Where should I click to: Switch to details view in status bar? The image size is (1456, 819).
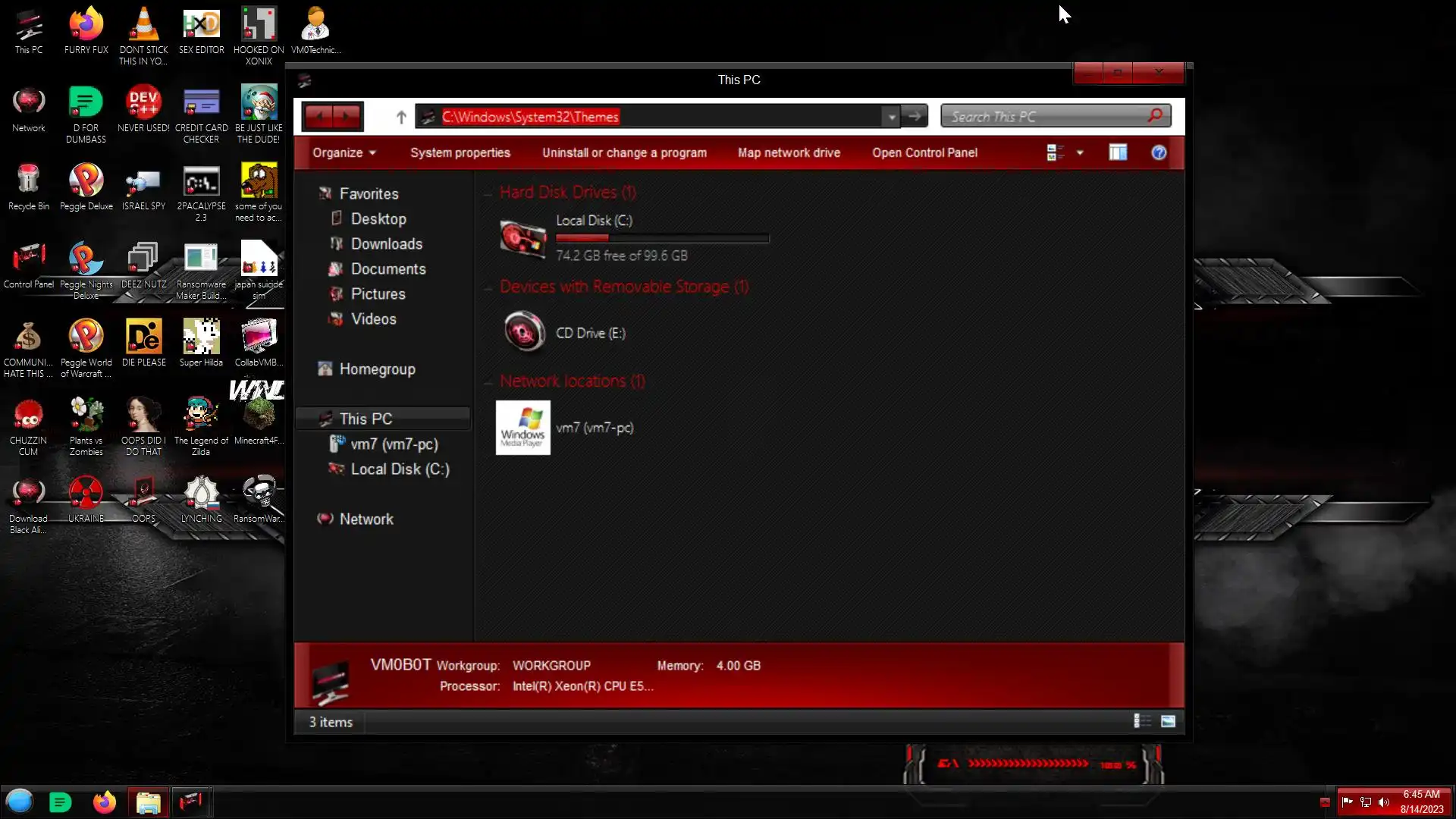(1141, 721)
